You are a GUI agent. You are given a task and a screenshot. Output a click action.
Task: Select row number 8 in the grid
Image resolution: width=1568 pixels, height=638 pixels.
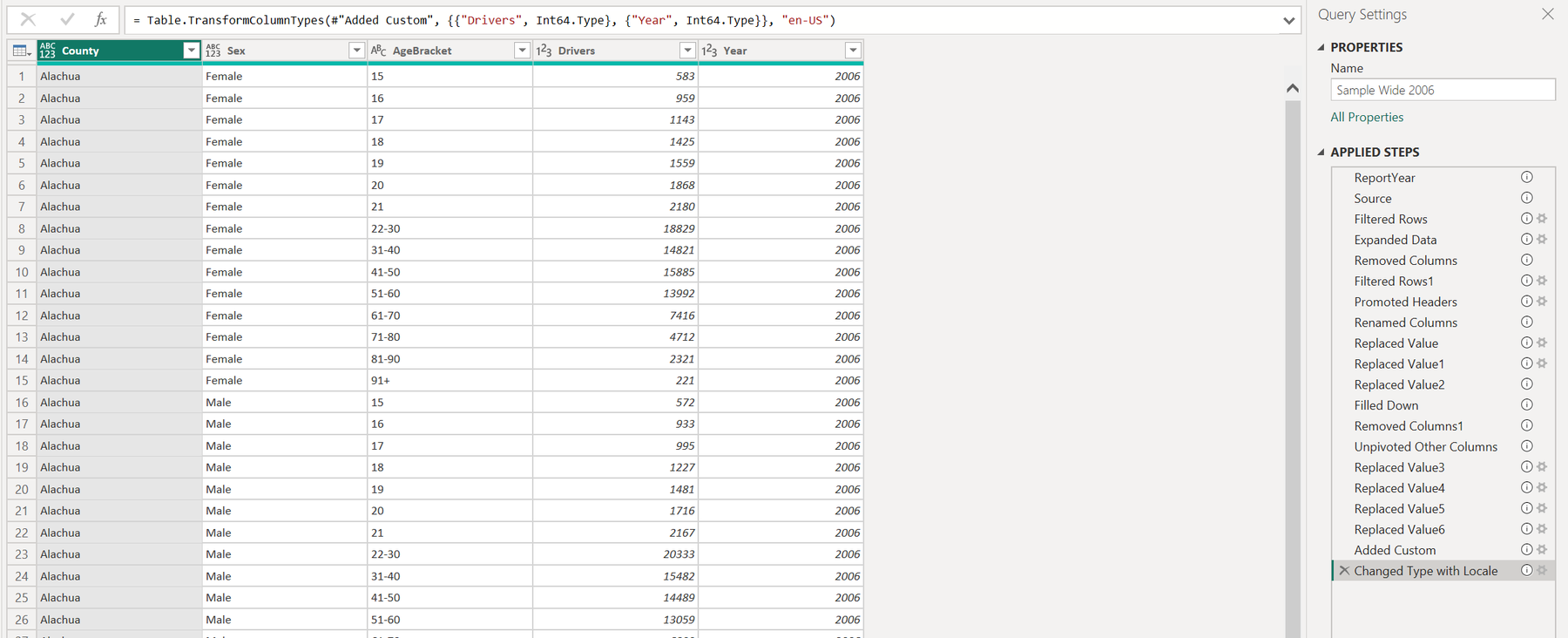point(22,228)
